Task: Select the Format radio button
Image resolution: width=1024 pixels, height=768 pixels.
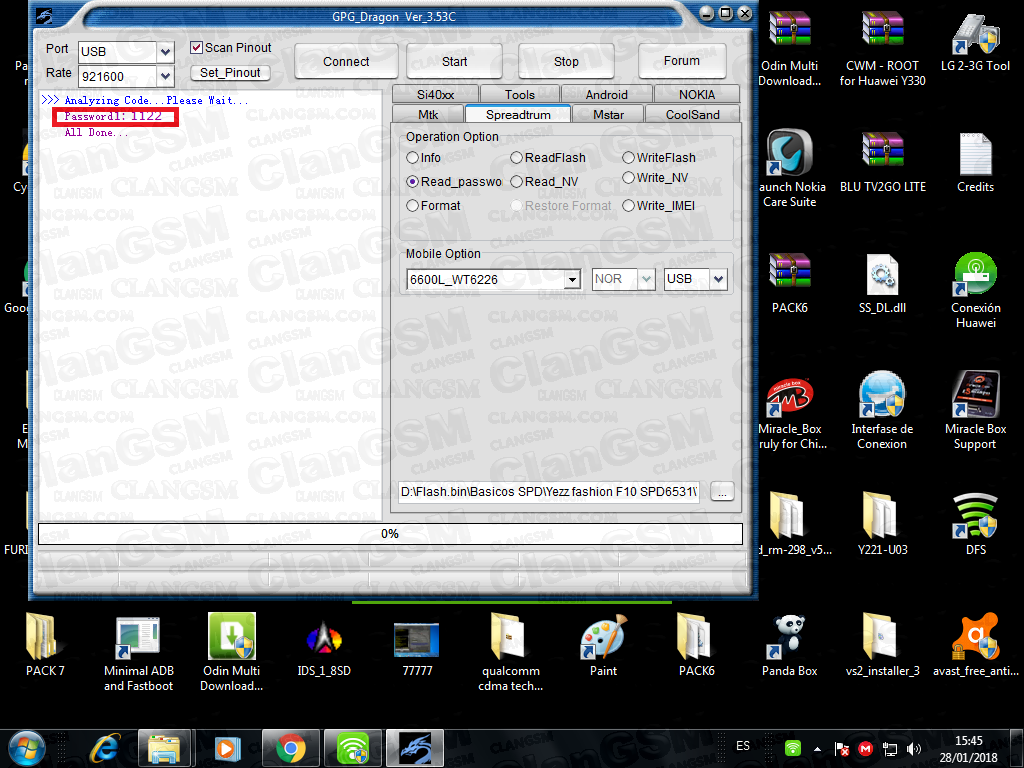Action: [412, 206]
